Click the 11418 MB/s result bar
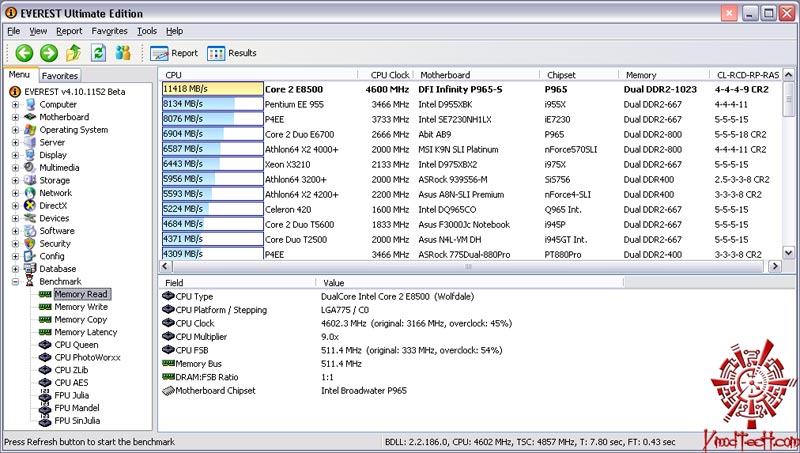Image resolution: width=800 pixels, height=453 pixels. pos(212,88)
